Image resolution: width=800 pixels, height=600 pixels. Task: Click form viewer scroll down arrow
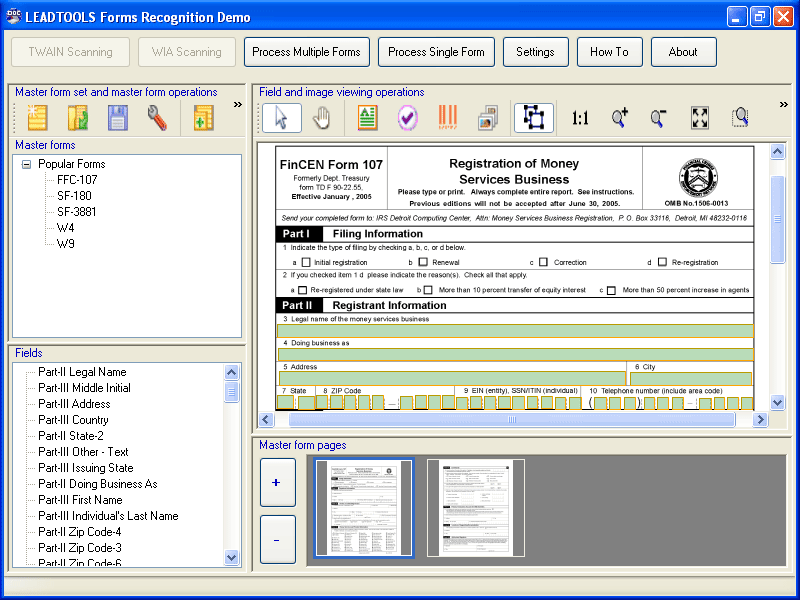click(778, 402)
